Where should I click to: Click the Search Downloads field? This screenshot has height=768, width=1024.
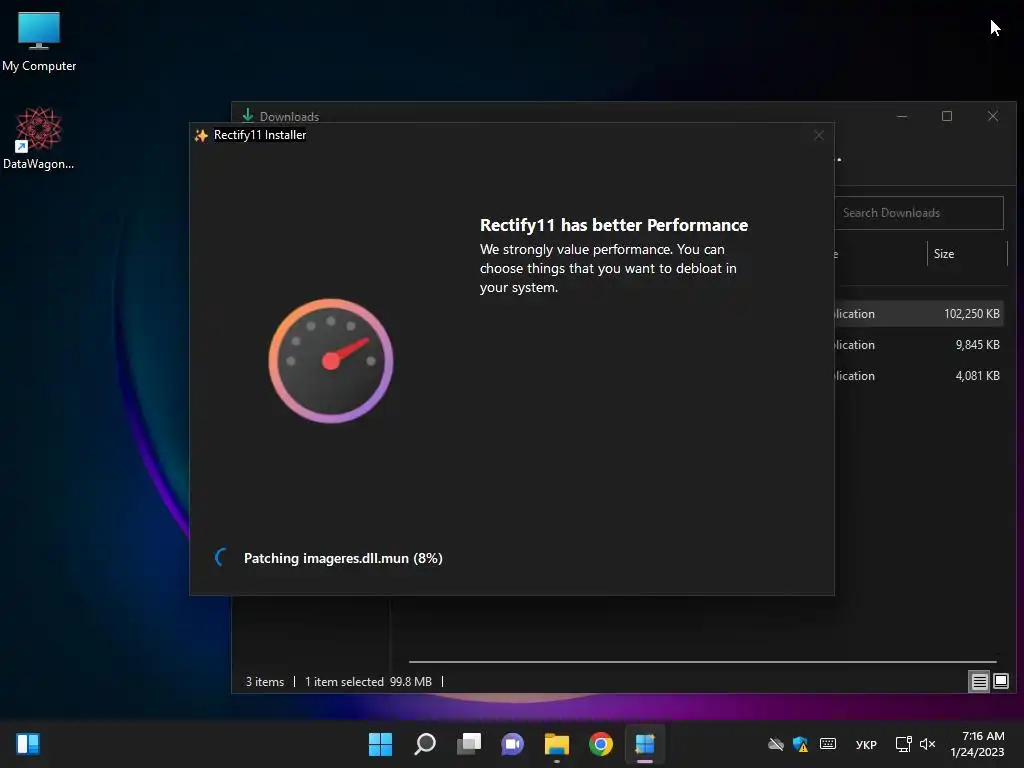point(919,213)
